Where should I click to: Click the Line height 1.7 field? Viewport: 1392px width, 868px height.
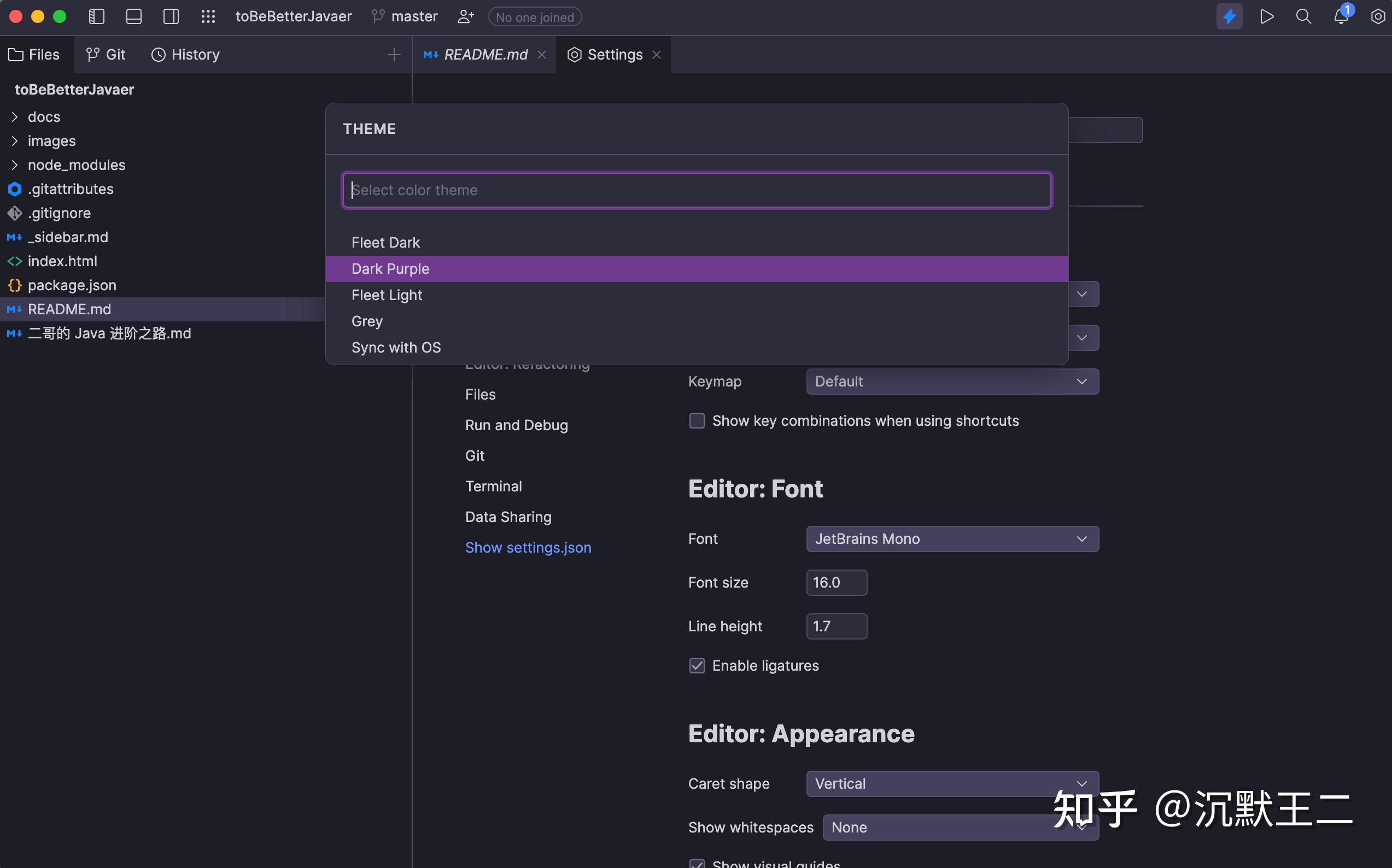tap(836, 626)
